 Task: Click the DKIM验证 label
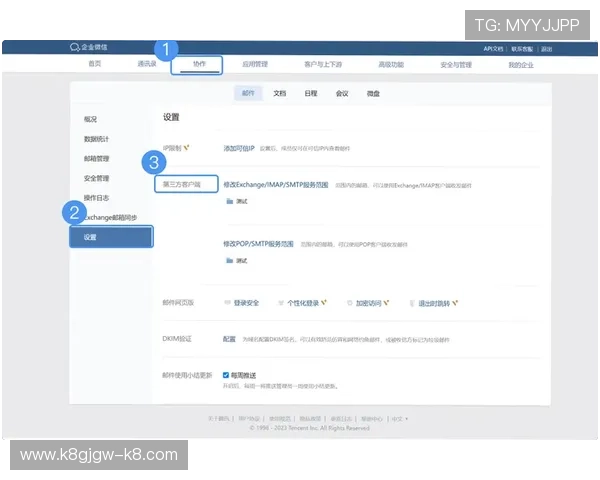tap(177, 339)
